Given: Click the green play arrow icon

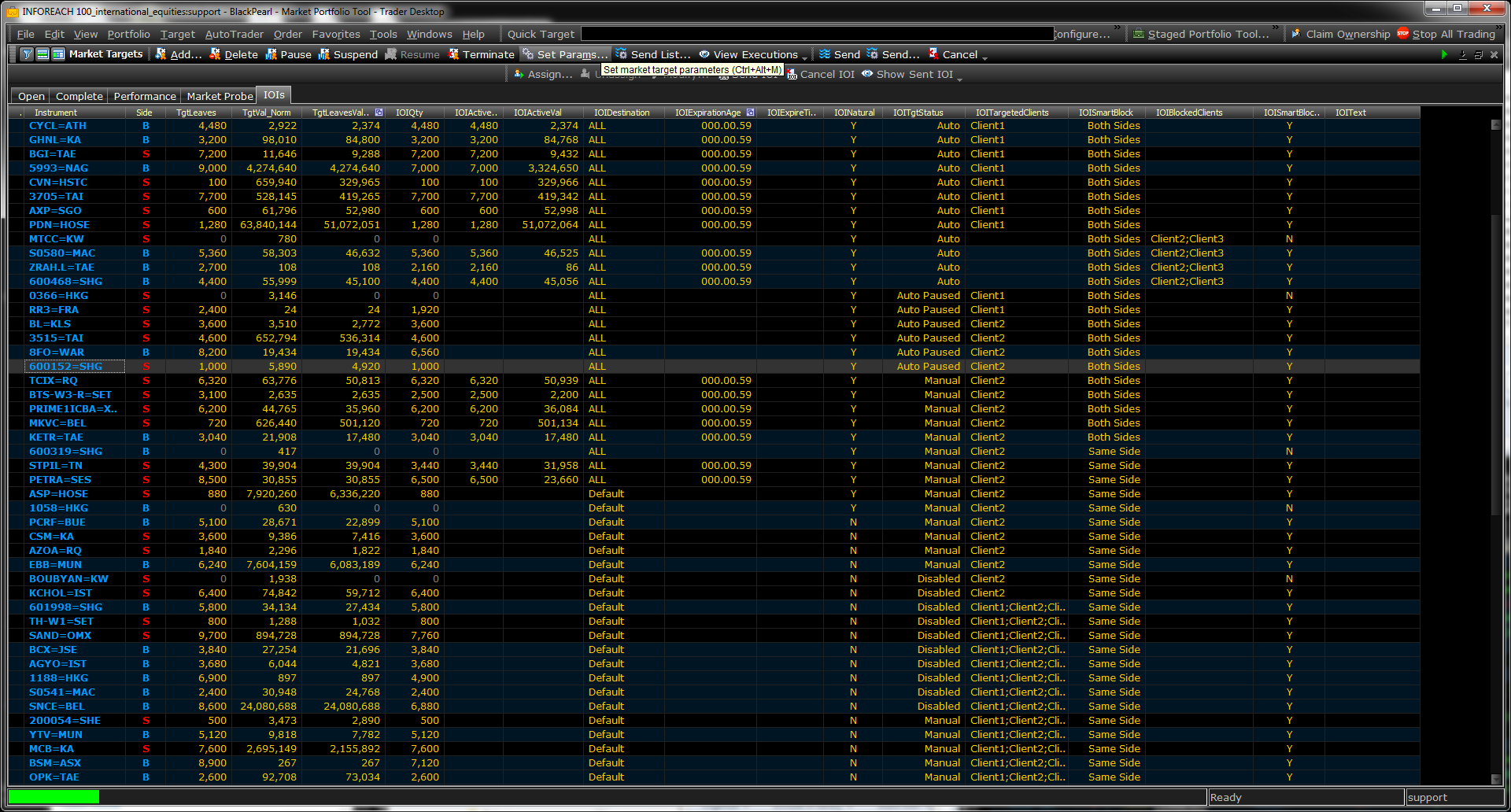Looking at the screenshot, I should 1444,54.
